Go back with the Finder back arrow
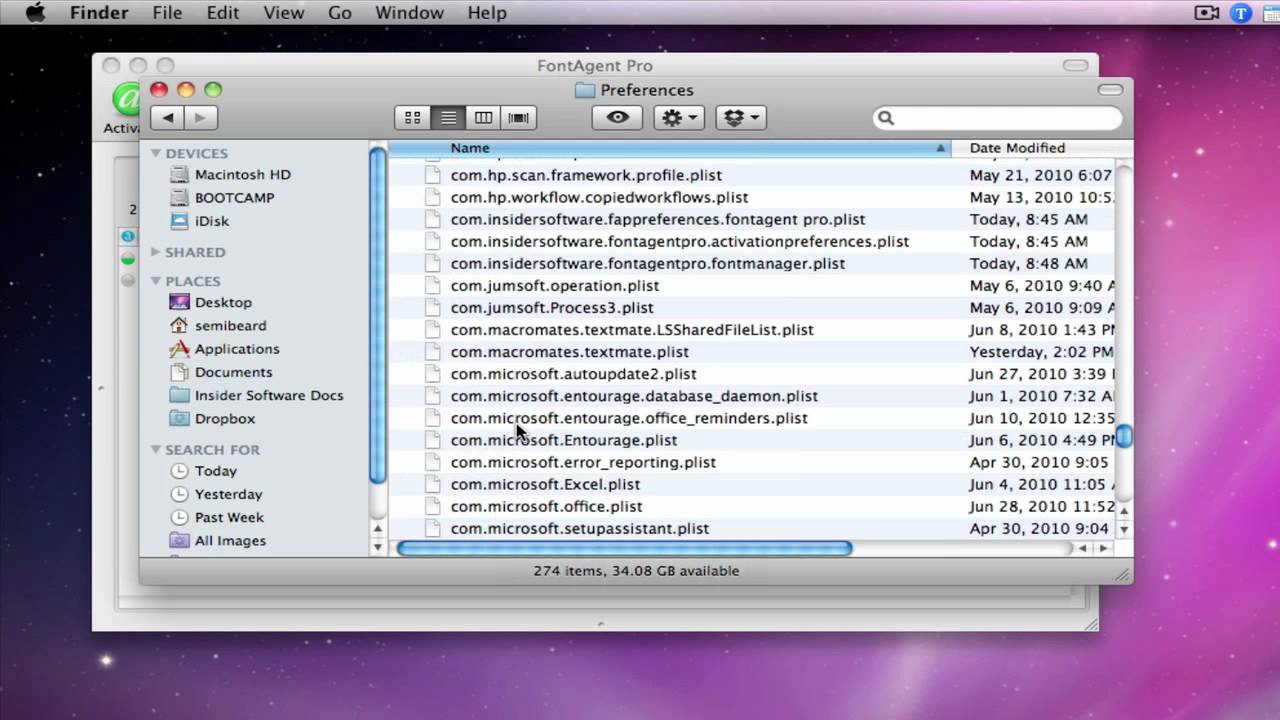The image size is (1280, 720). tap(167, 118)
